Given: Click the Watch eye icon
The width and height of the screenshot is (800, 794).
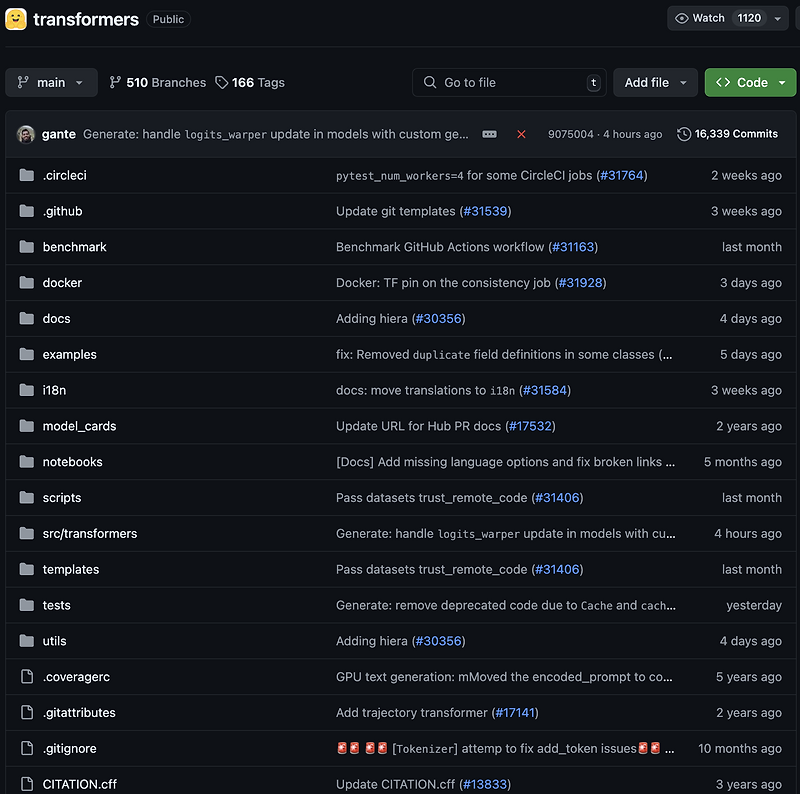Looking at the screenshot, I should pos(682,18).
